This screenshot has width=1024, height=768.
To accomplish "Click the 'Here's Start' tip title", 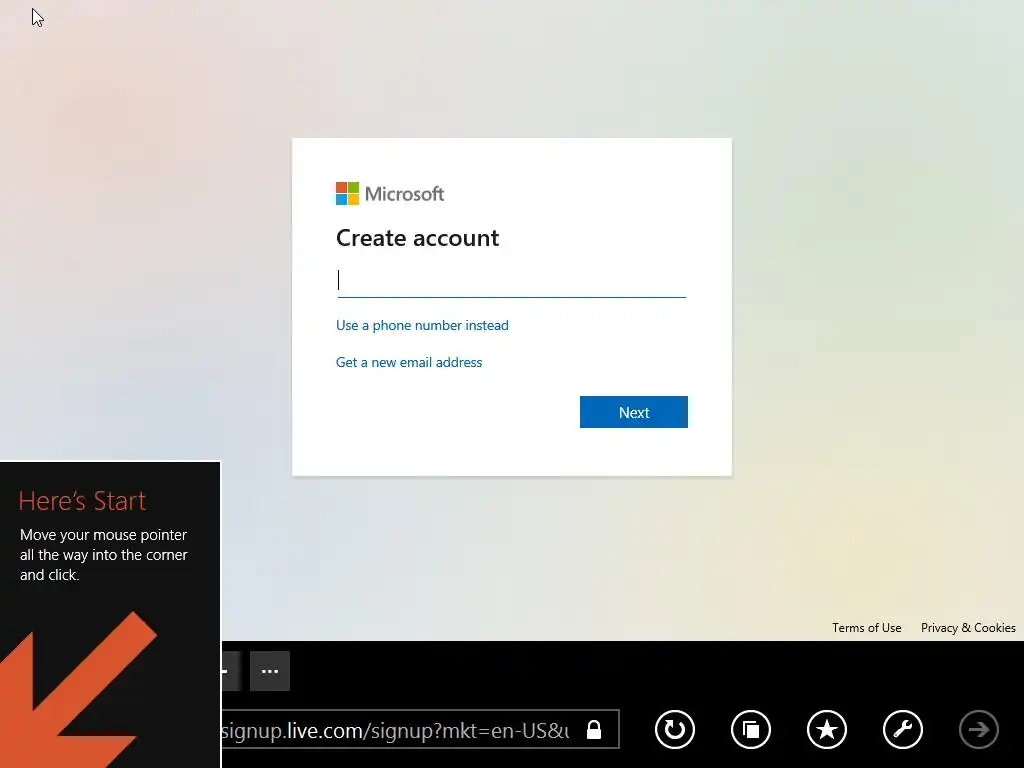I will pos(82,501).
